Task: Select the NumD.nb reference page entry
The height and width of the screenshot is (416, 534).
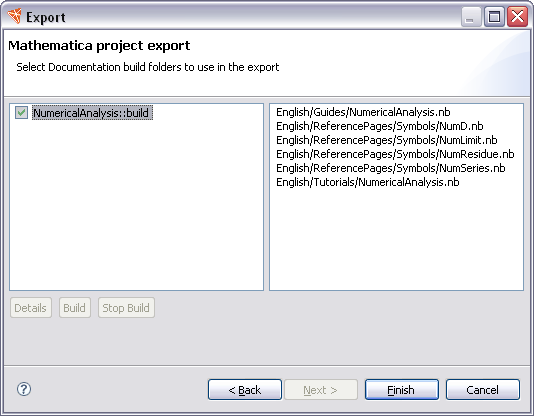Action: coord(380,126)
